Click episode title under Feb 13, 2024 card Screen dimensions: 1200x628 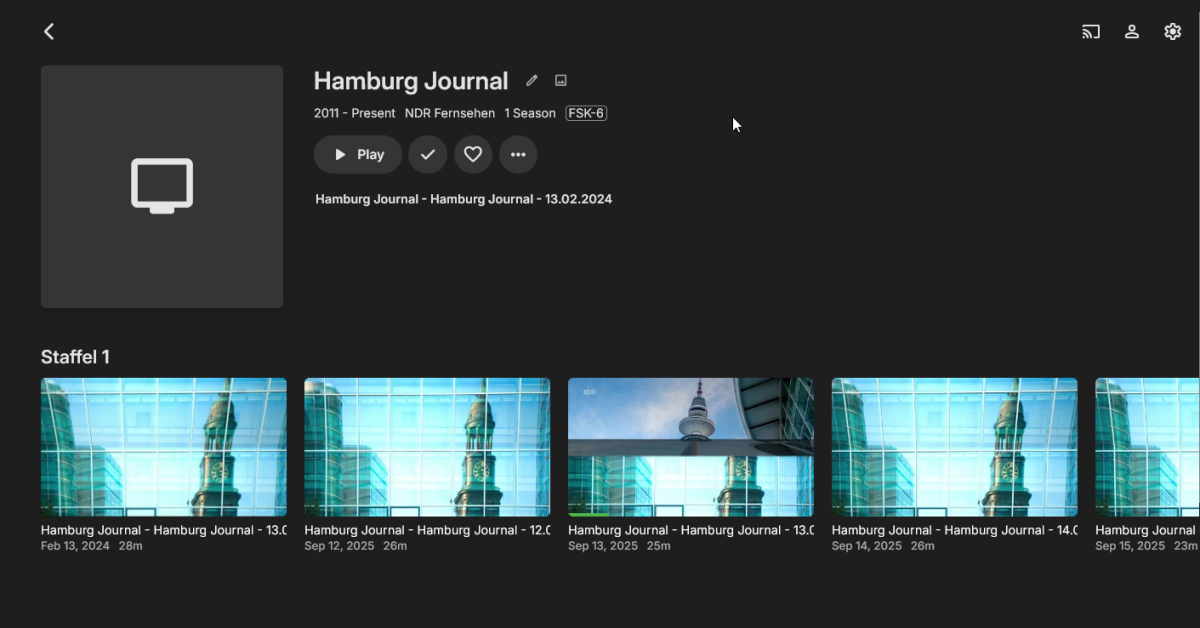(164, 530)
